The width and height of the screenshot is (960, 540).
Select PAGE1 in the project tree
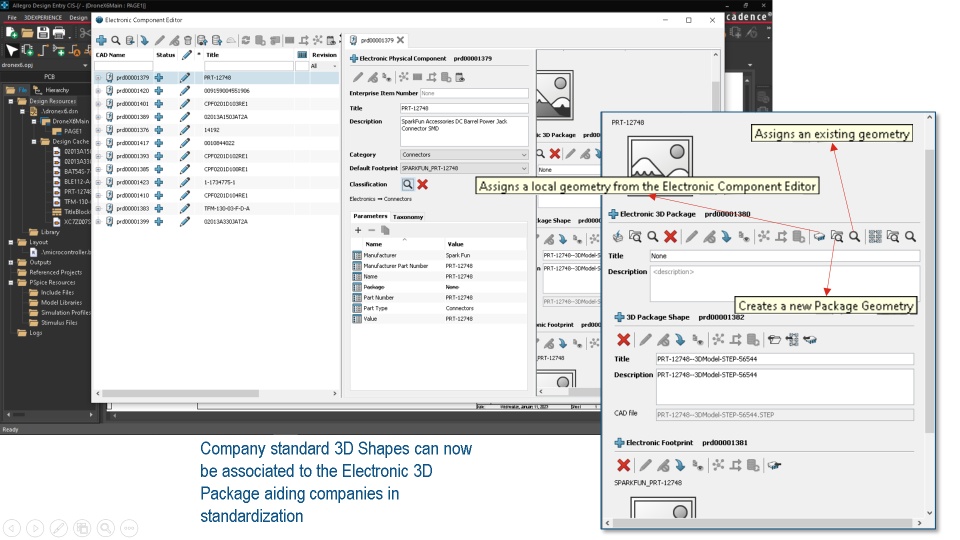click(72, 131)
